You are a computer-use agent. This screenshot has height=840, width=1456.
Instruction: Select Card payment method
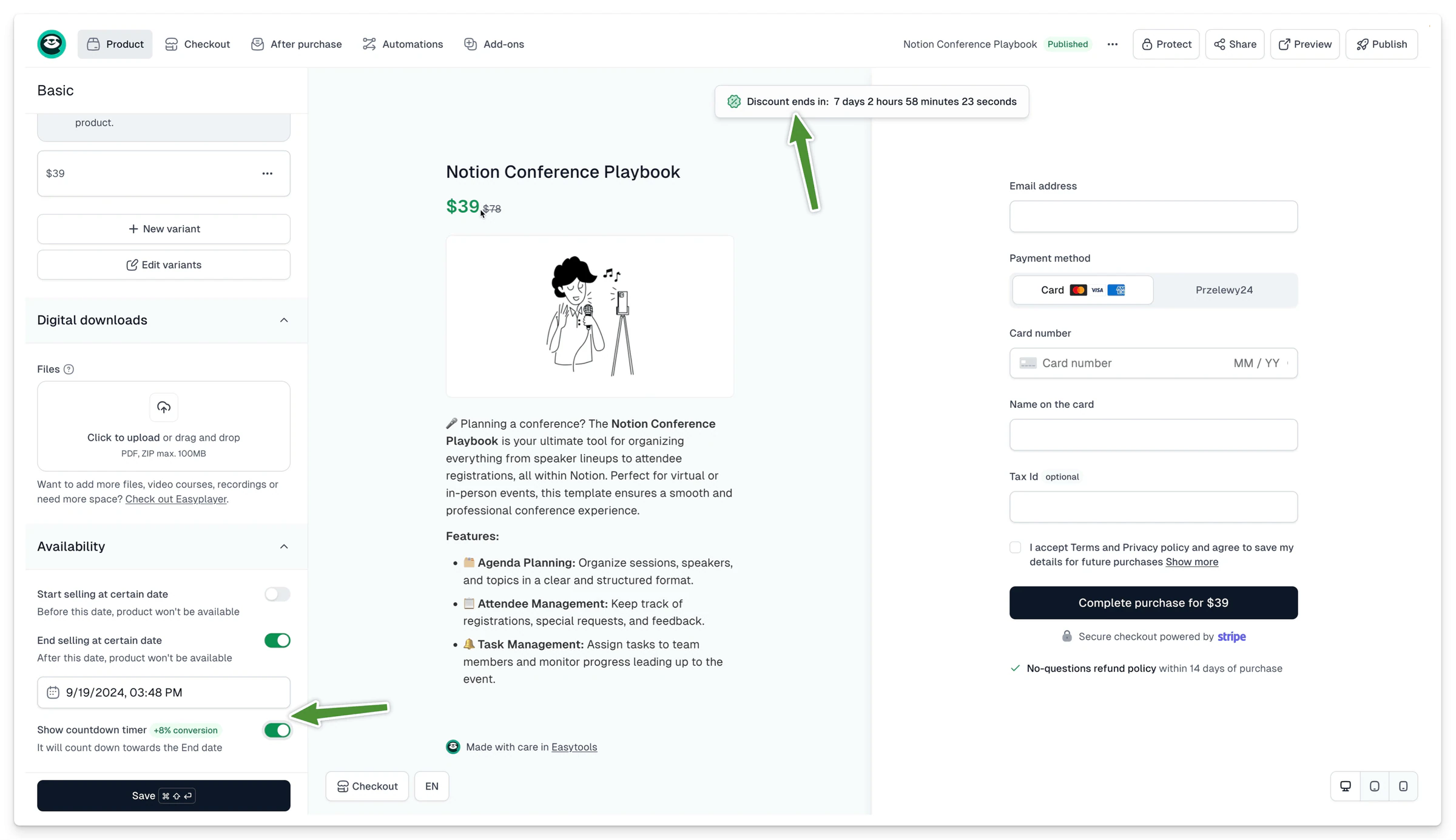coord(1083,290)
